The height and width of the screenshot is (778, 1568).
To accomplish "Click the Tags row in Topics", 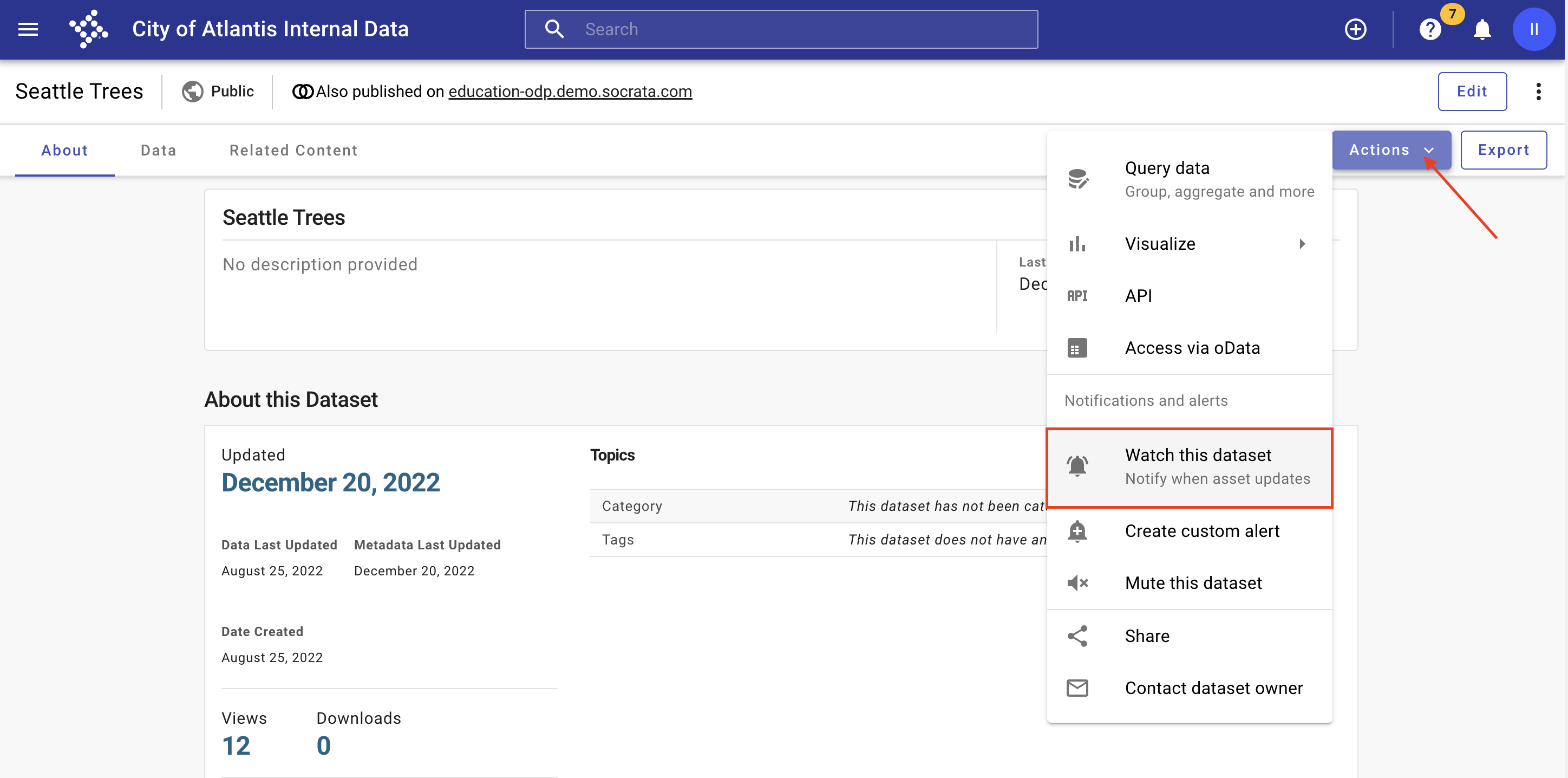I will tap(818, 540).
